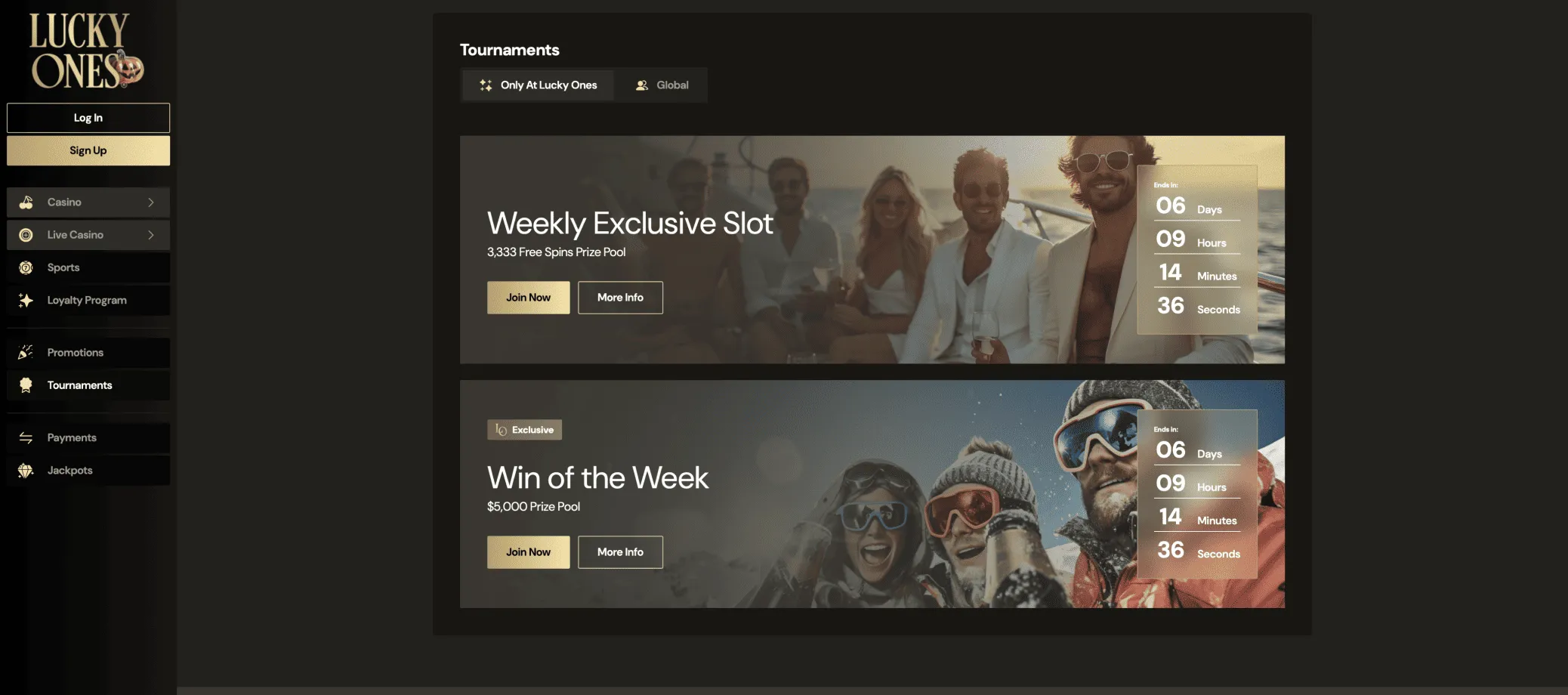Switch to the Global tournaments tab
Screen dimensions: 1568x695
point(662,85)
